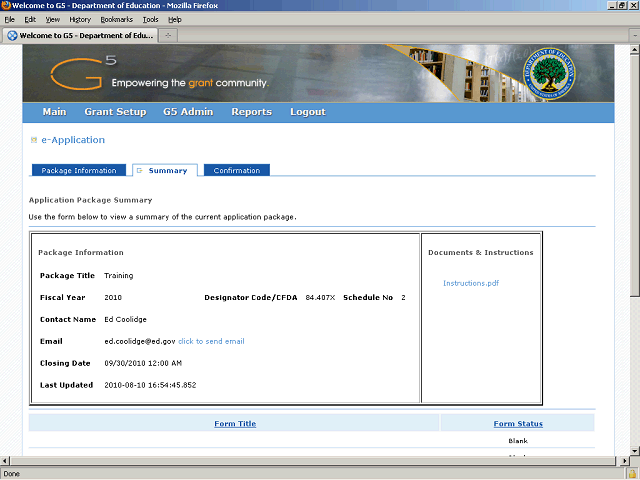
Task: Click the G5 logo in banner
Action: (83, 73)
